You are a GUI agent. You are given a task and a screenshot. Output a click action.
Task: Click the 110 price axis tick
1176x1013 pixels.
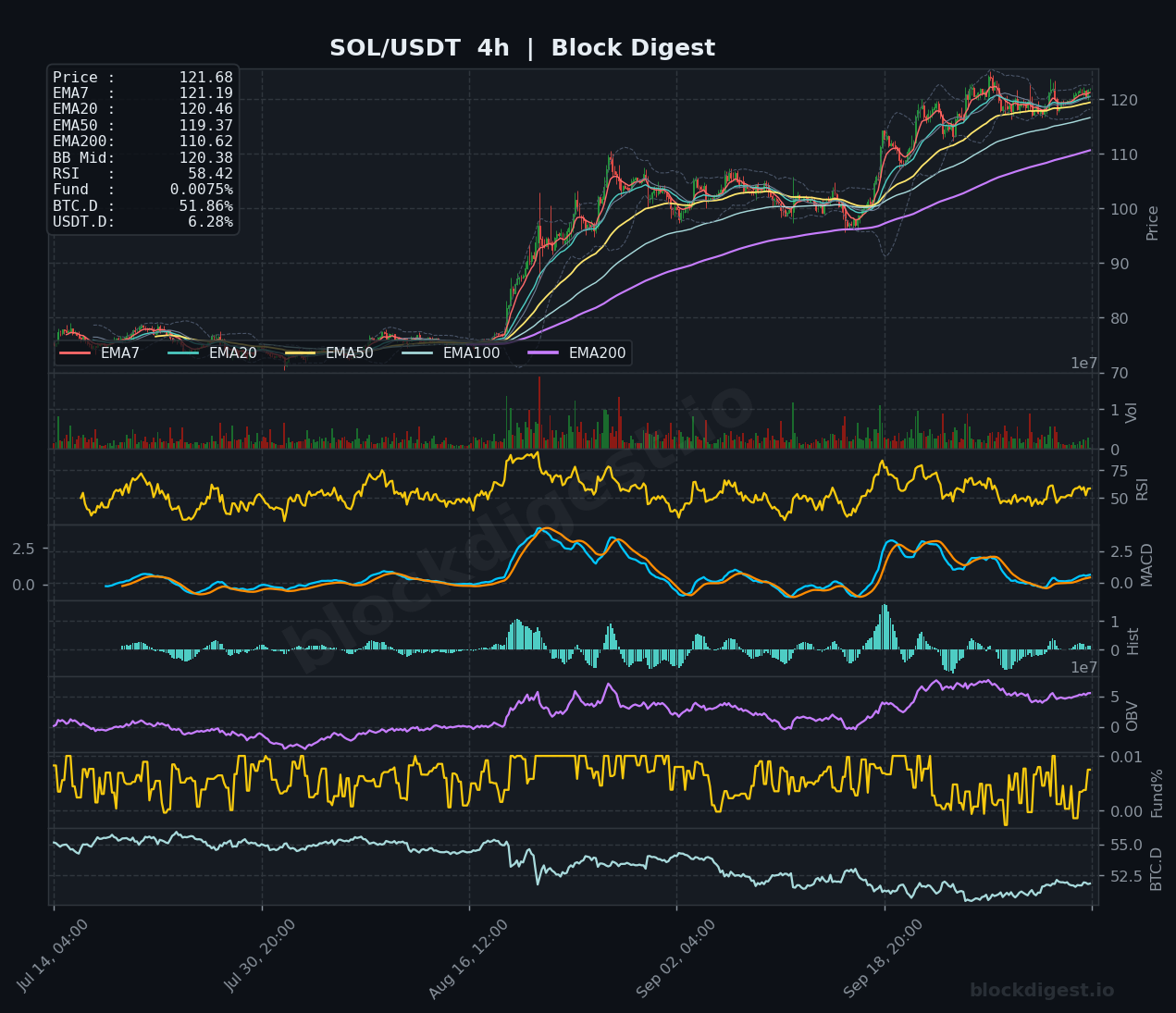tap(1124, 154)
